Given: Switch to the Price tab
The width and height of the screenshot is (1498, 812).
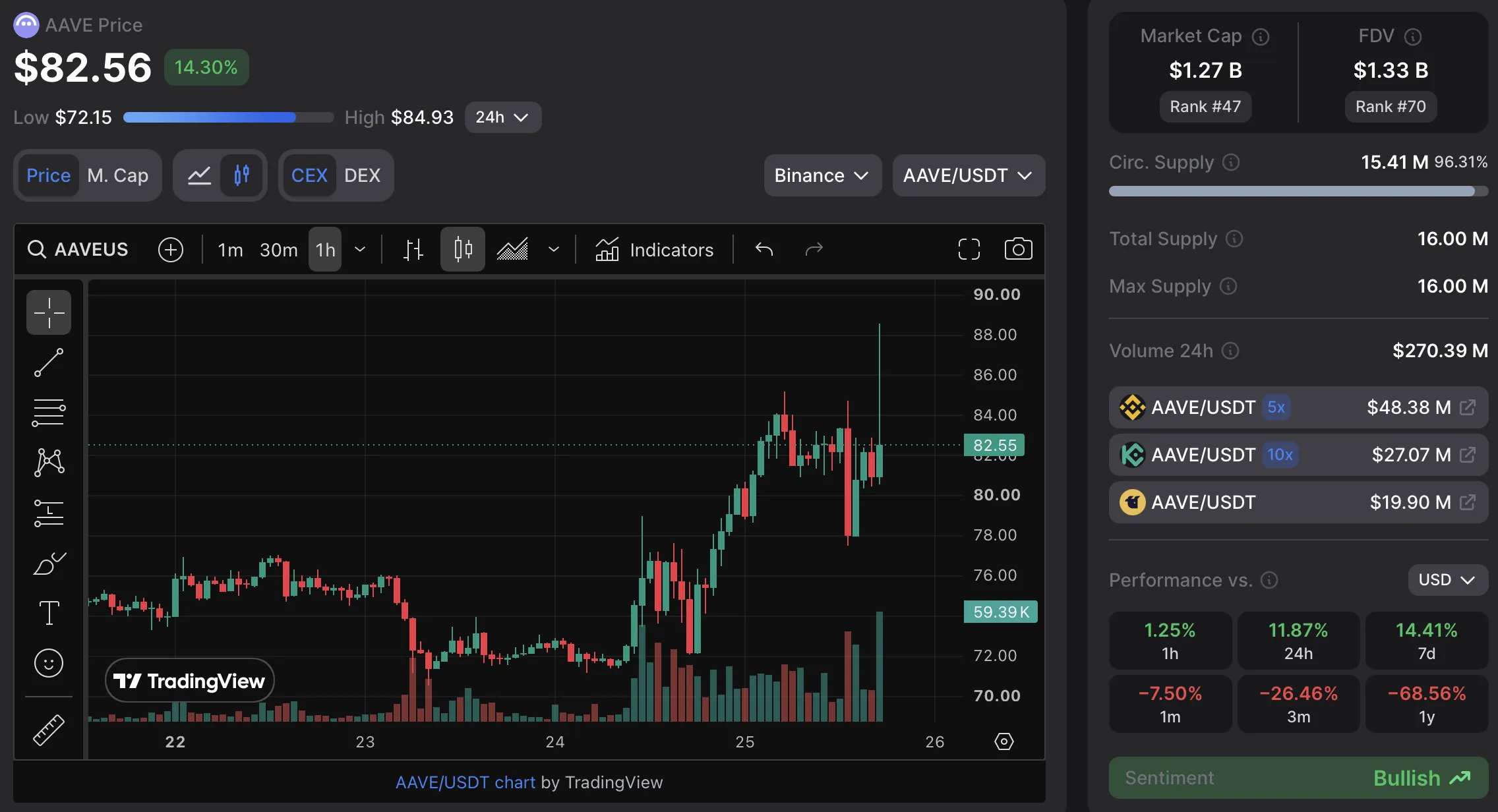Looking at the screenshot, I should 49,175.
